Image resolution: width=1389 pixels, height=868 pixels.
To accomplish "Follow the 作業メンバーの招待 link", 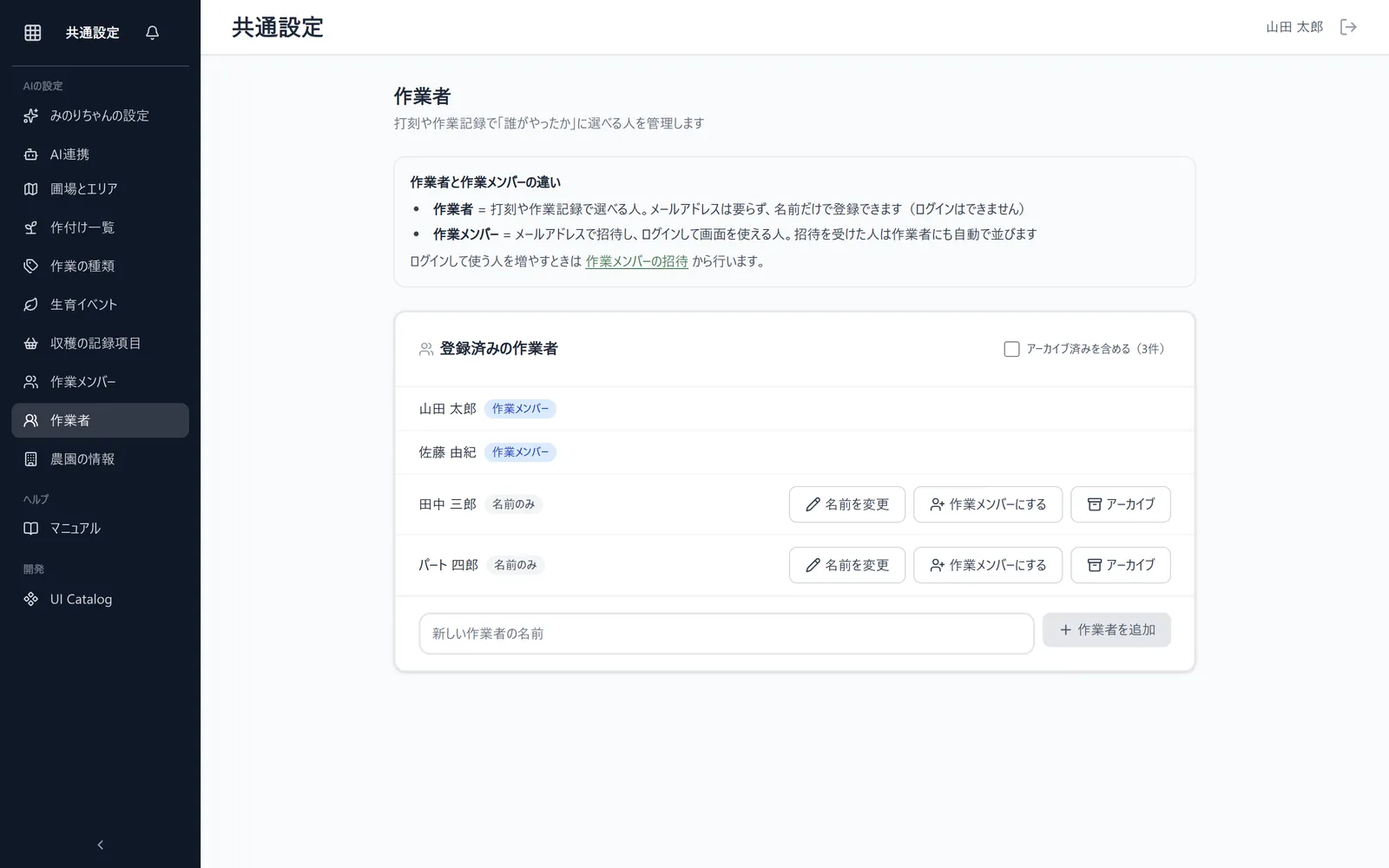I will tap(636, 261).
